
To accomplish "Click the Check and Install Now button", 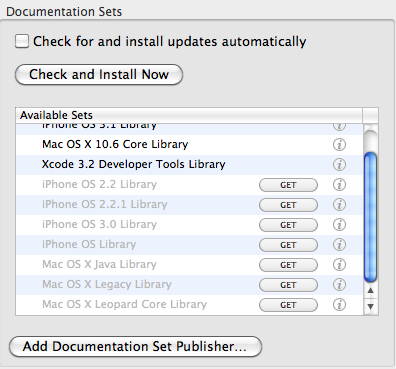I will (99, 74).
